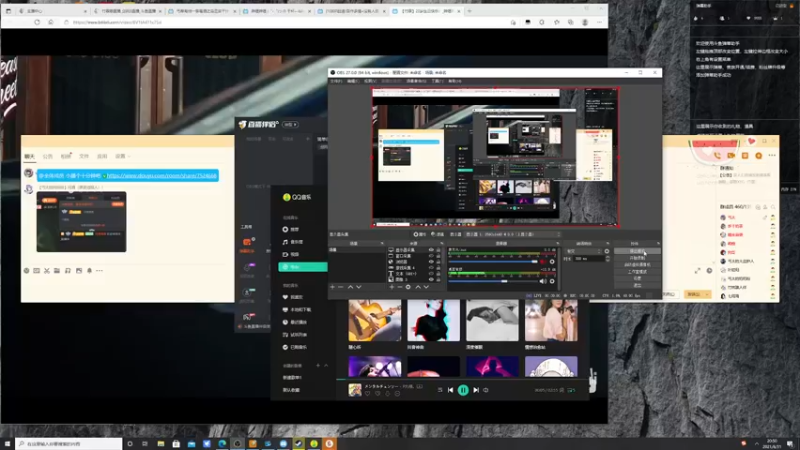The image size is (800, 450).
Task: Open the Scenes dock menu arrow in OBS
Action: click(x=382, y=243)
